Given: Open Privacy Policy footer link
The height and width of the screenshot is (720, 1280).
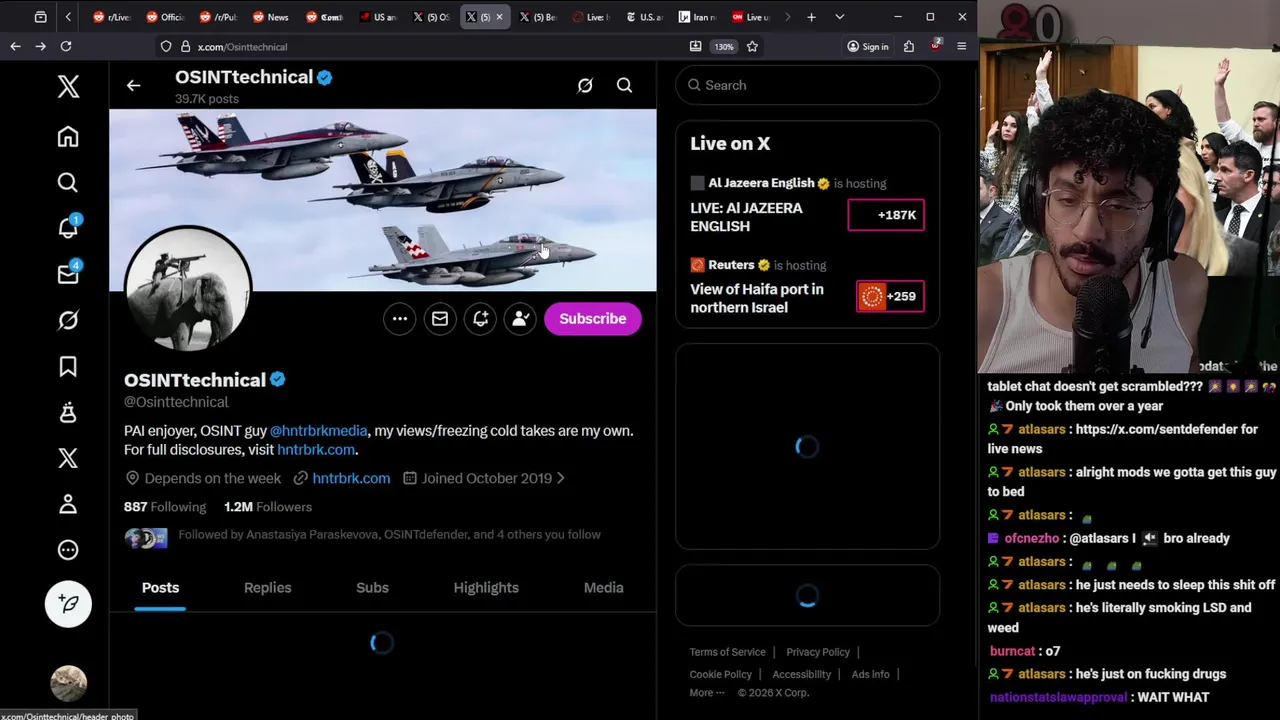Looking at the screenshot, I should coord(818,652).
